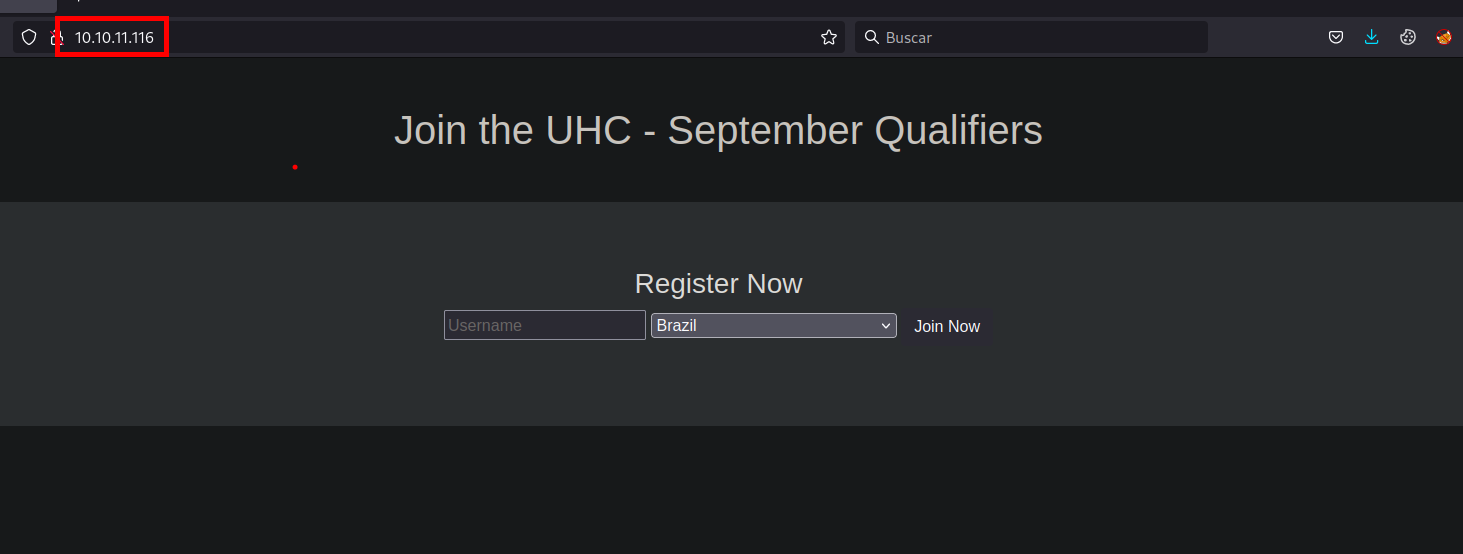This screenshot has height=554, width=1463.
Task: Bookmark this page with the star icon
Action: [x=829, y=37]
